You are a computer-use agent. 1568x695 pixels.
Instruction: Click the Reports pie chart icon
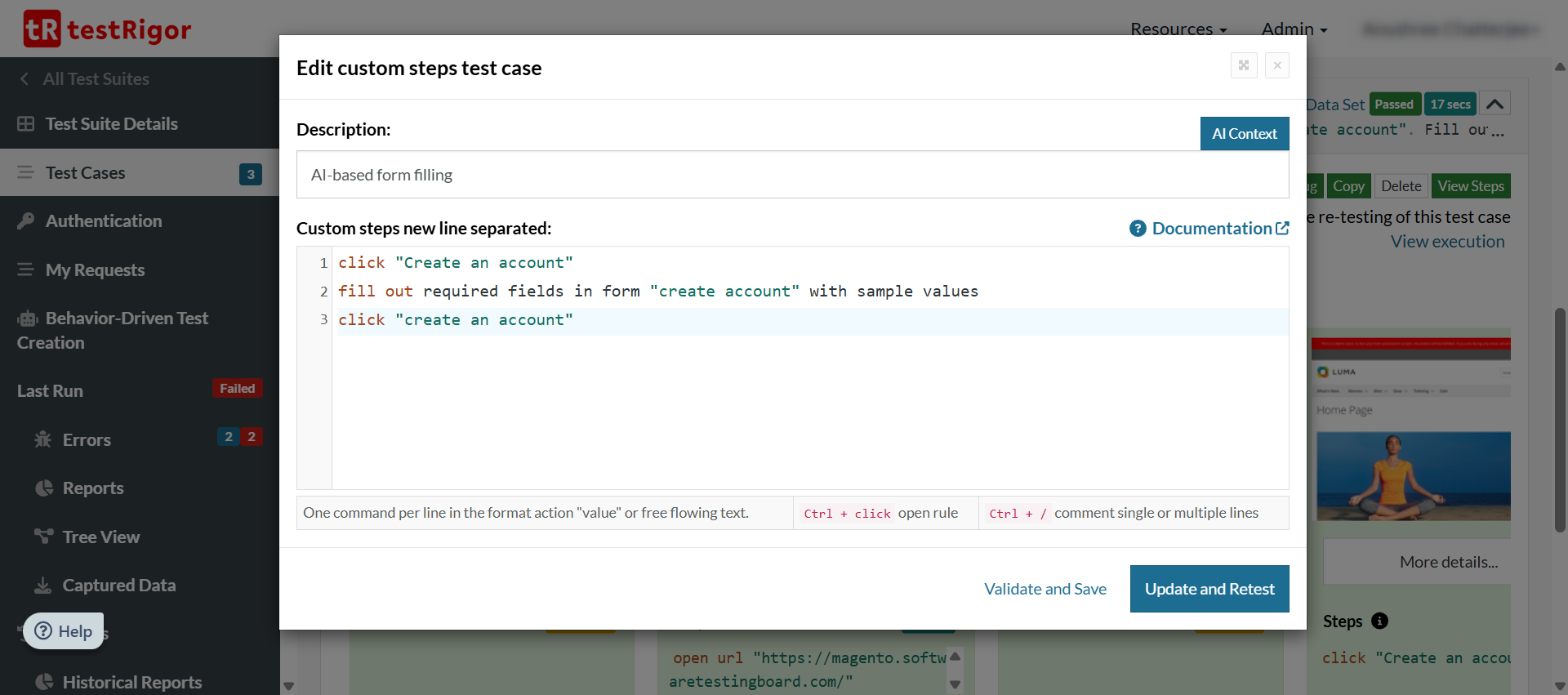tap(44, 488)
